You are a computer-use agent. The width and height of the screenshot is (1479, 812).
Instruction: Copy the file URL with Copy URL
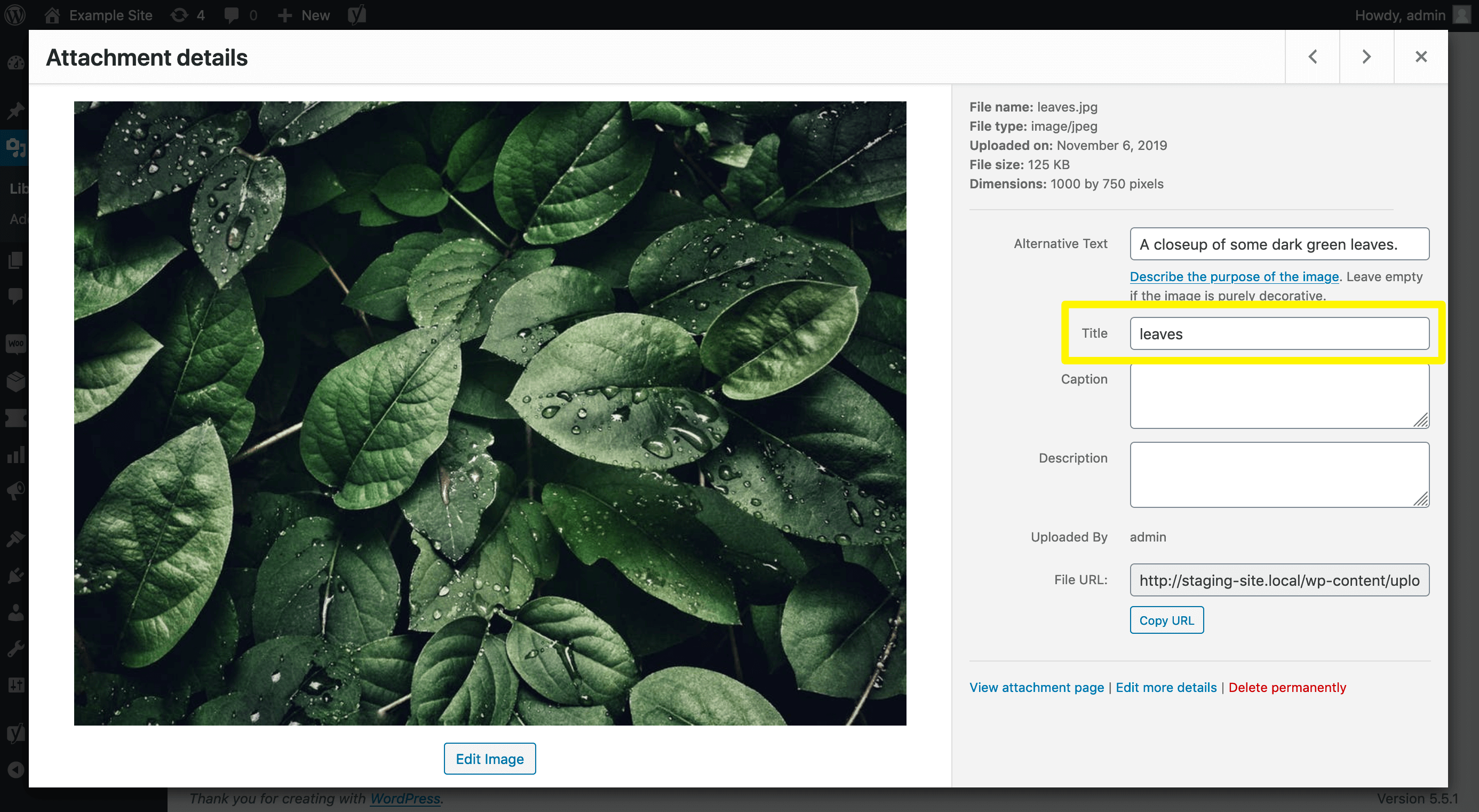click(x=1167, y=619)
